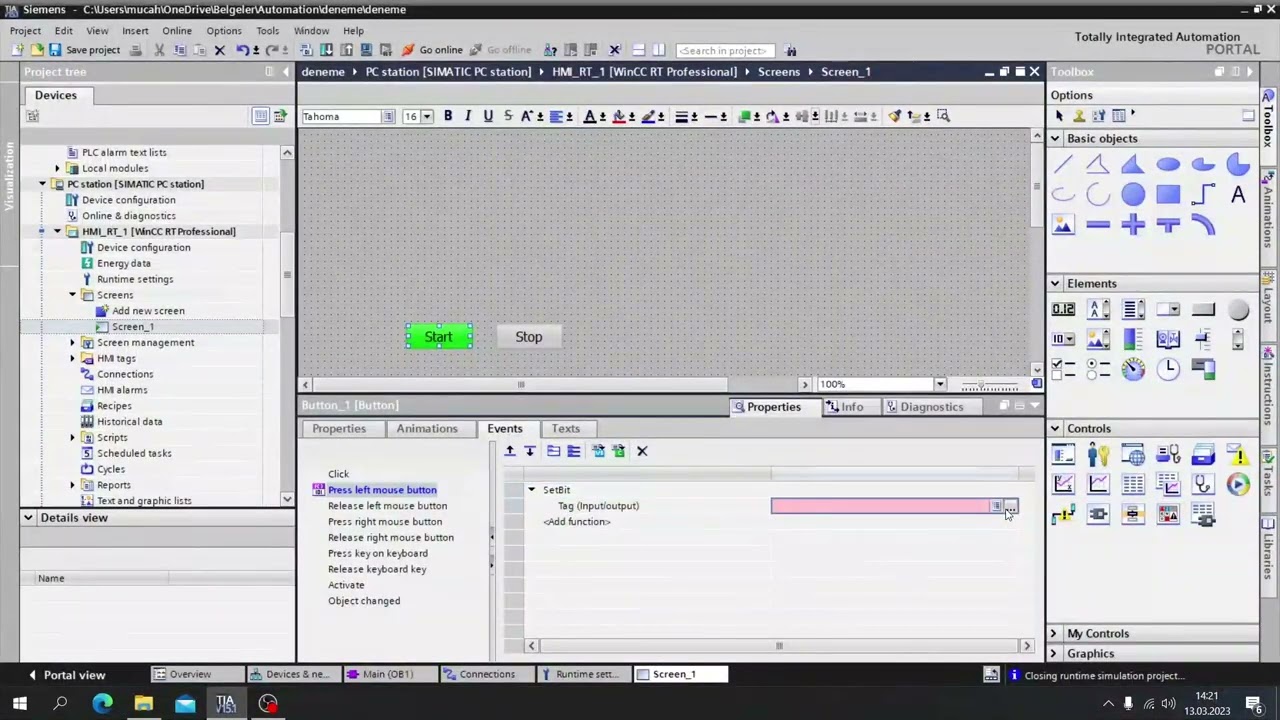
Task: Open Edge browser from taskbar
Action: click(102, 704)
